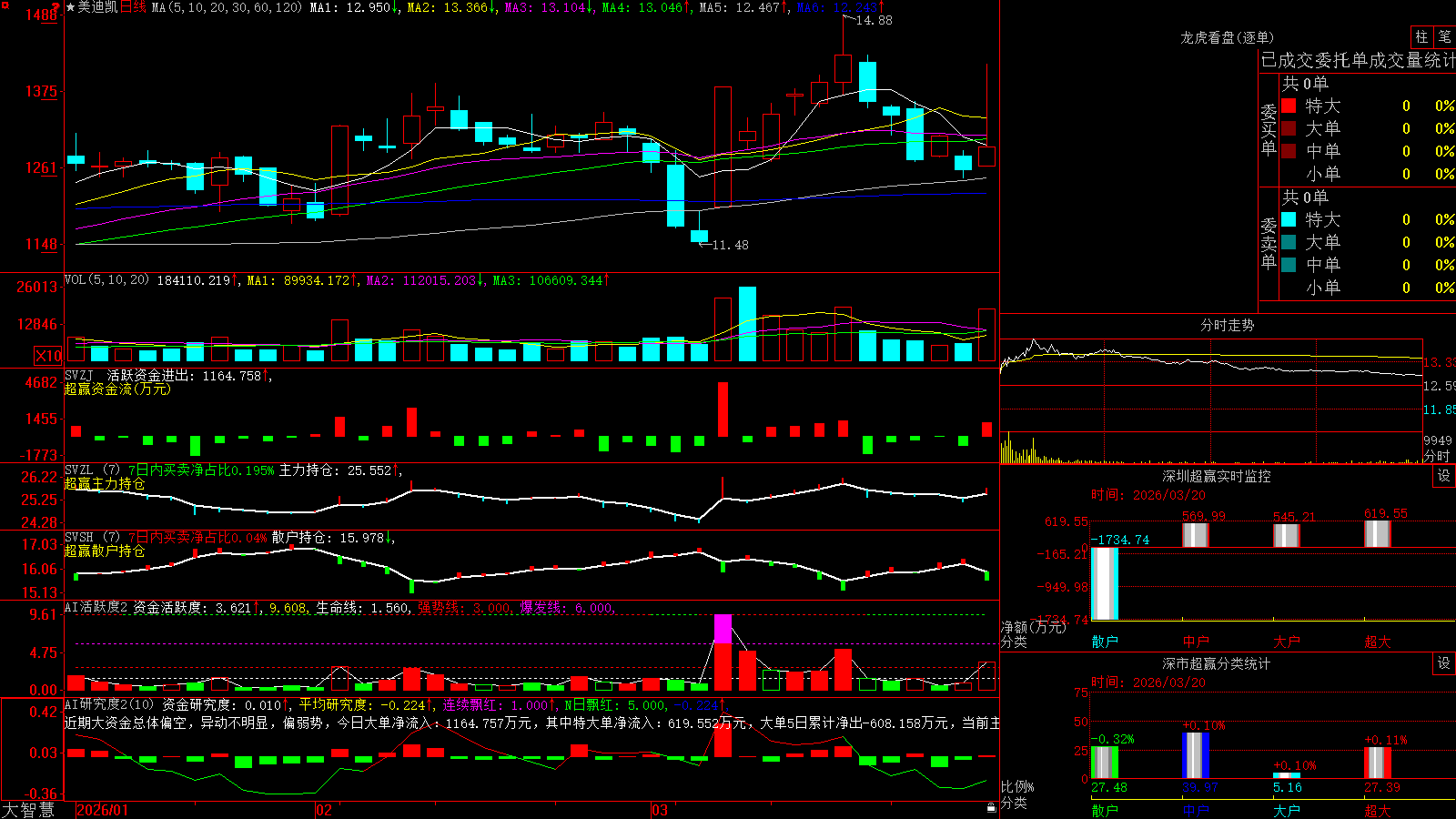Viewport: 1456px width, 819px height.
Task: Click the 11.48 low price label
Action: click(x=731, y=245)
